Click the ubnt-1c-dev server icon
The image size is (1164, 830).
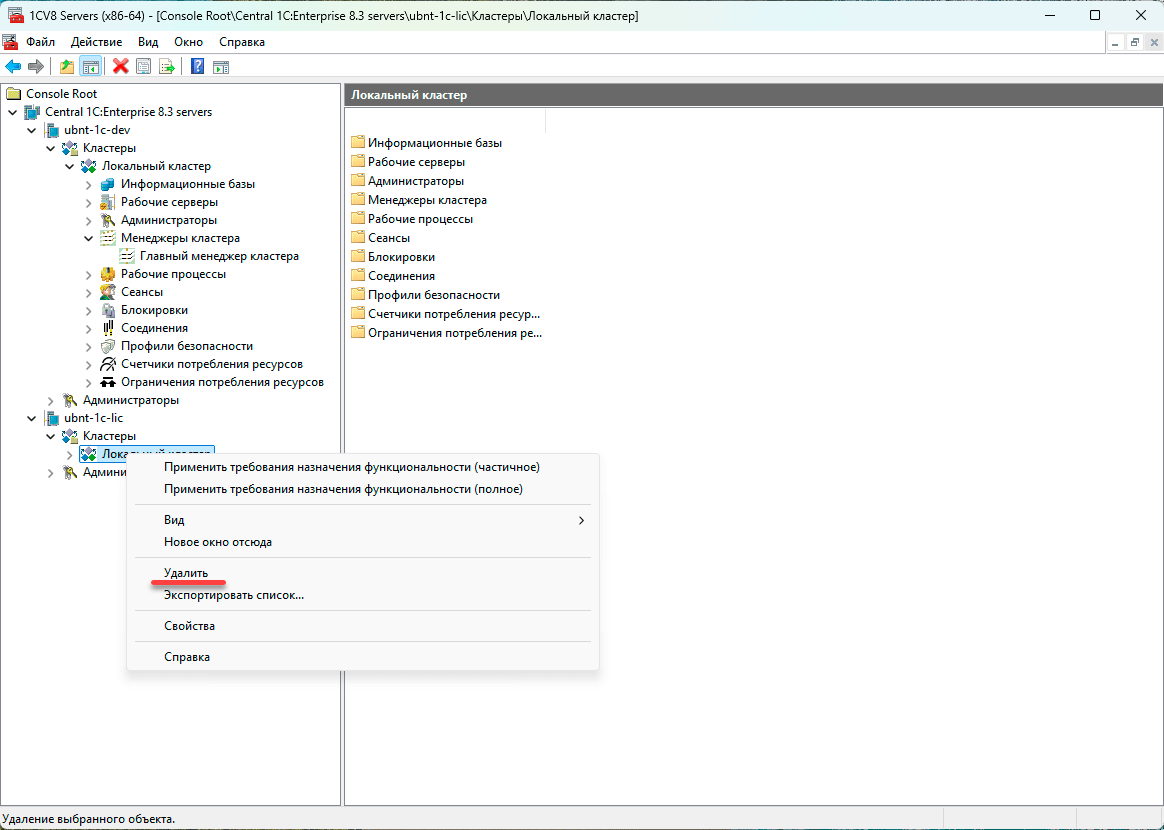click(52, 130)
